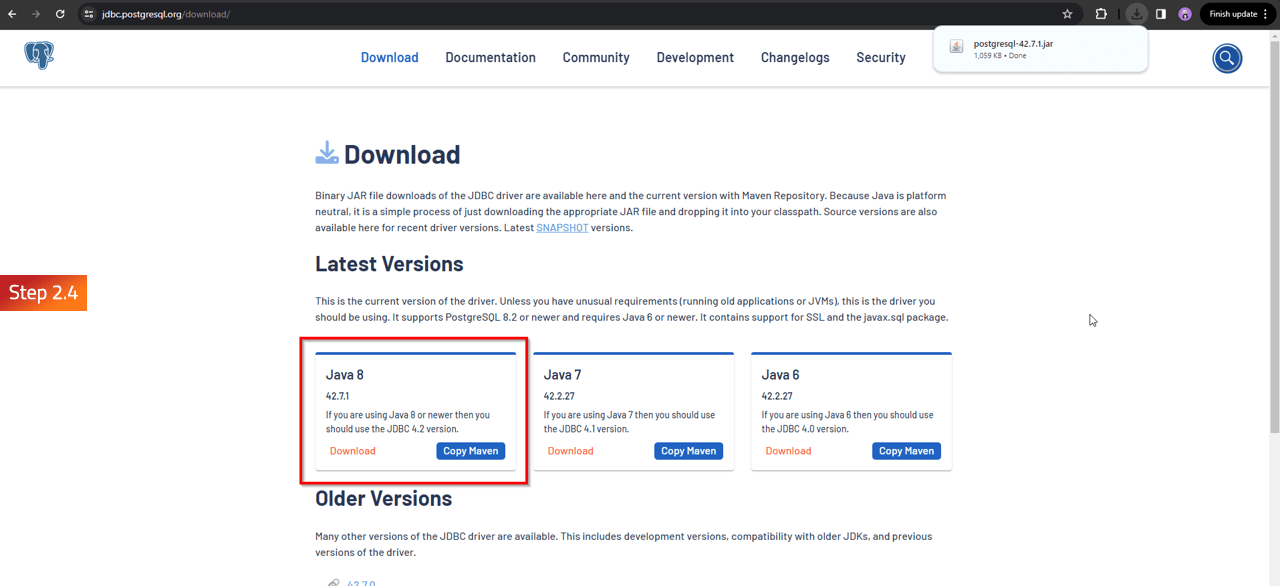Copy Maven snippet for Java 7
The width and height of the screenshot is (1280, 586).
pyautogui.click(x=689, y=451)
